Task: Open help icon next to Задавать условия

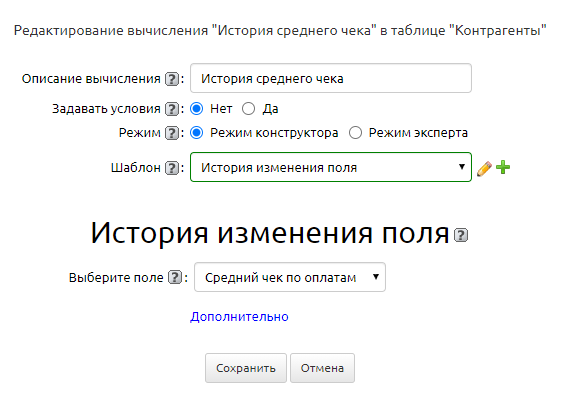Action: (x=172, y=109)
